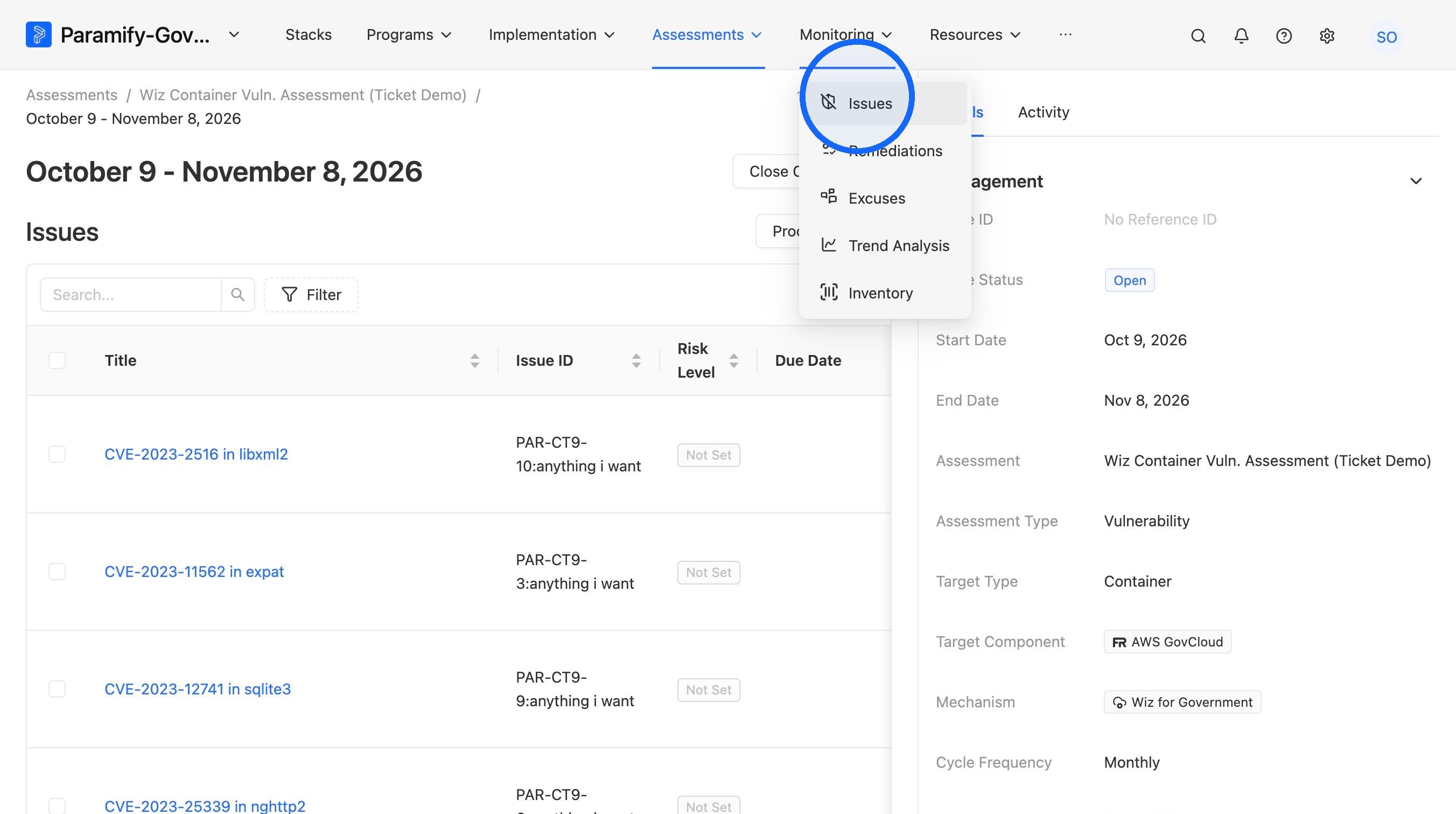Check the CVE-2023-2516 in libxml2 row
Viewport: 1456px width, 814px height.
tap(57, 454)
